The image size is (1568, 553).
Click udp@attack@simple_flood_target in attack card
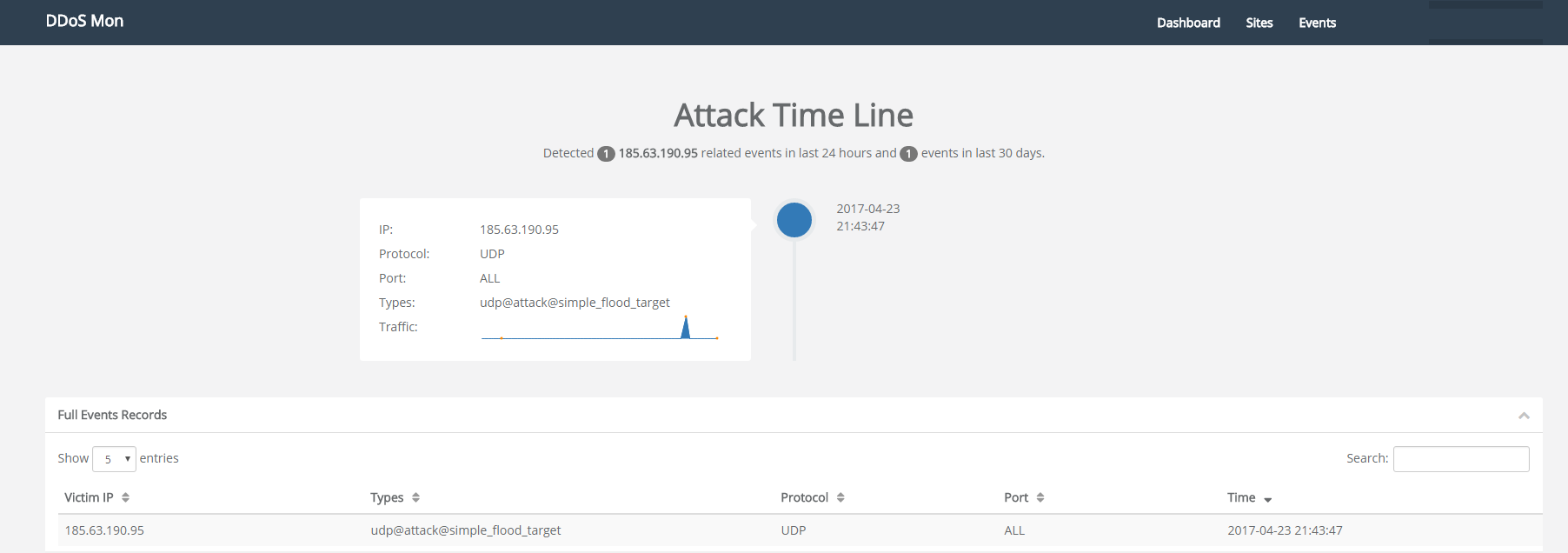click(x=575, y=303)
